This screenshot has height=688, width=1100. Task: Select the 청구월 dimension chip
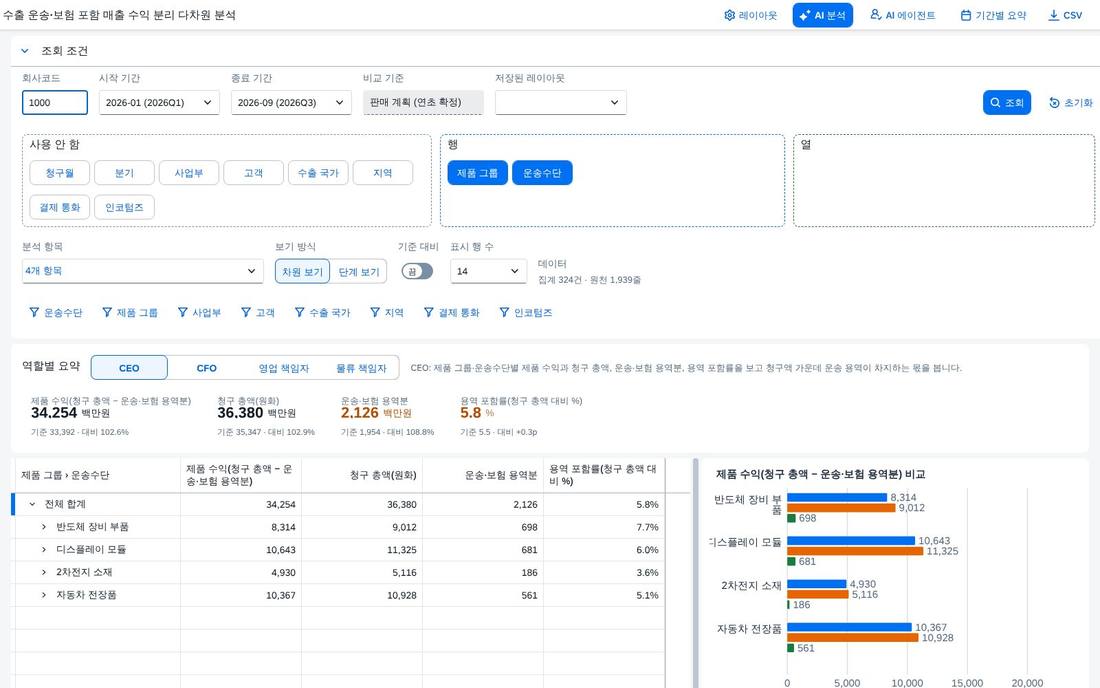[x=60, y=173]
